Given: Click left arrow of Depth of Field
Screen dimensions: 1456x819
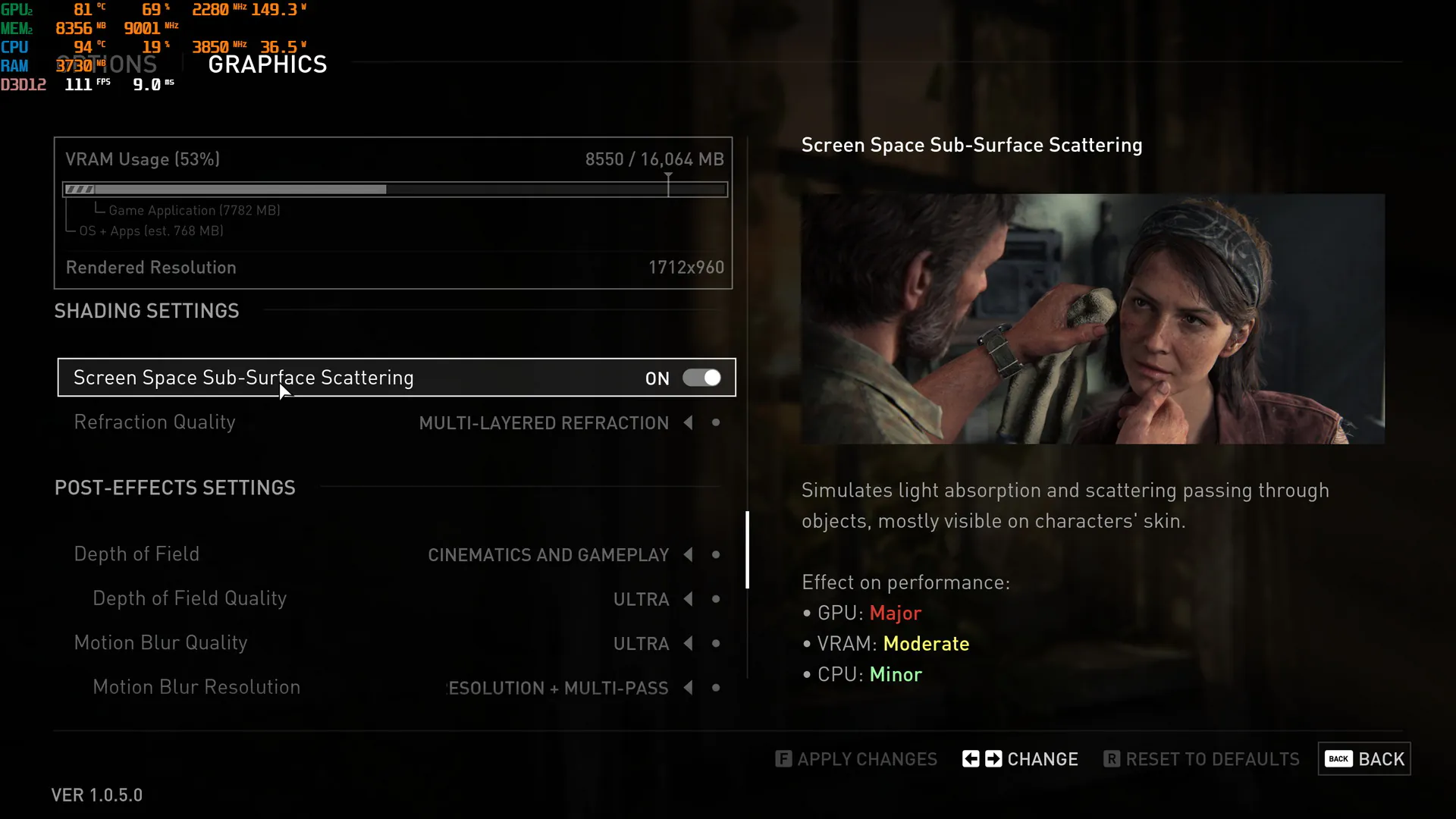Looking at the screenshot, I should pos(689,554).
